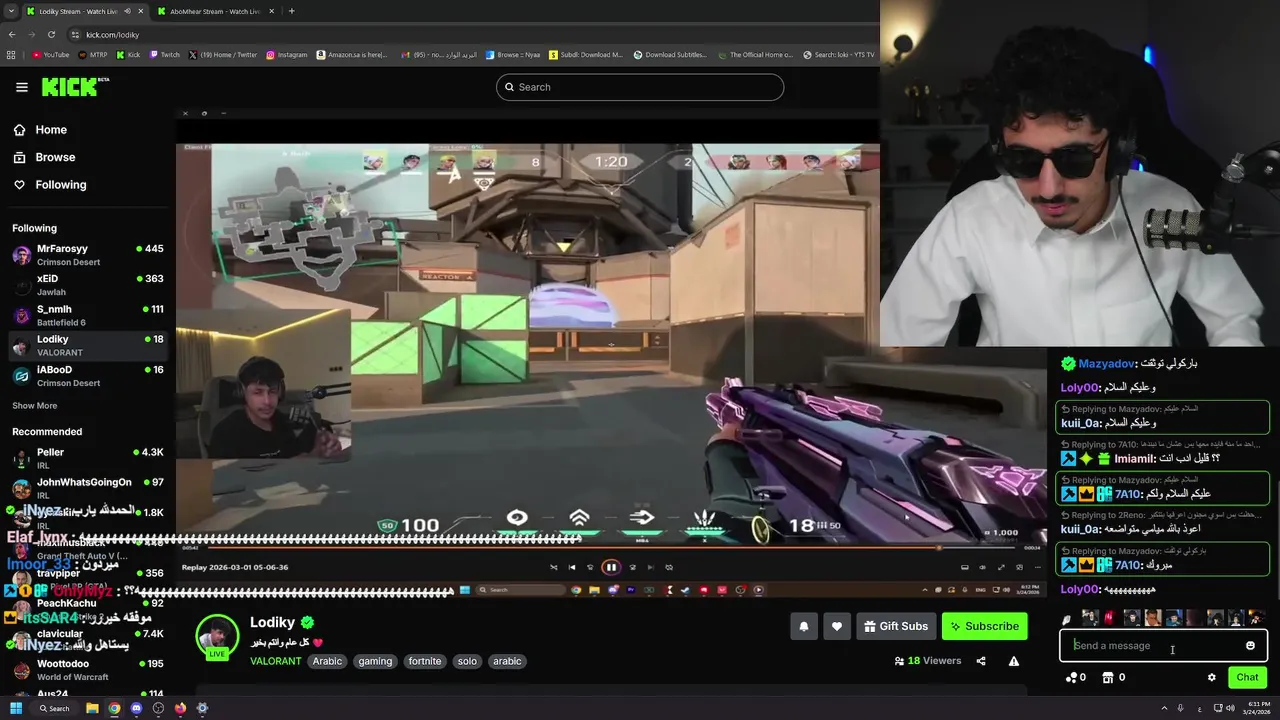The image size is (1280, 720).
Task: Open File Explorer from taskbar
Action: click(92, 708)
